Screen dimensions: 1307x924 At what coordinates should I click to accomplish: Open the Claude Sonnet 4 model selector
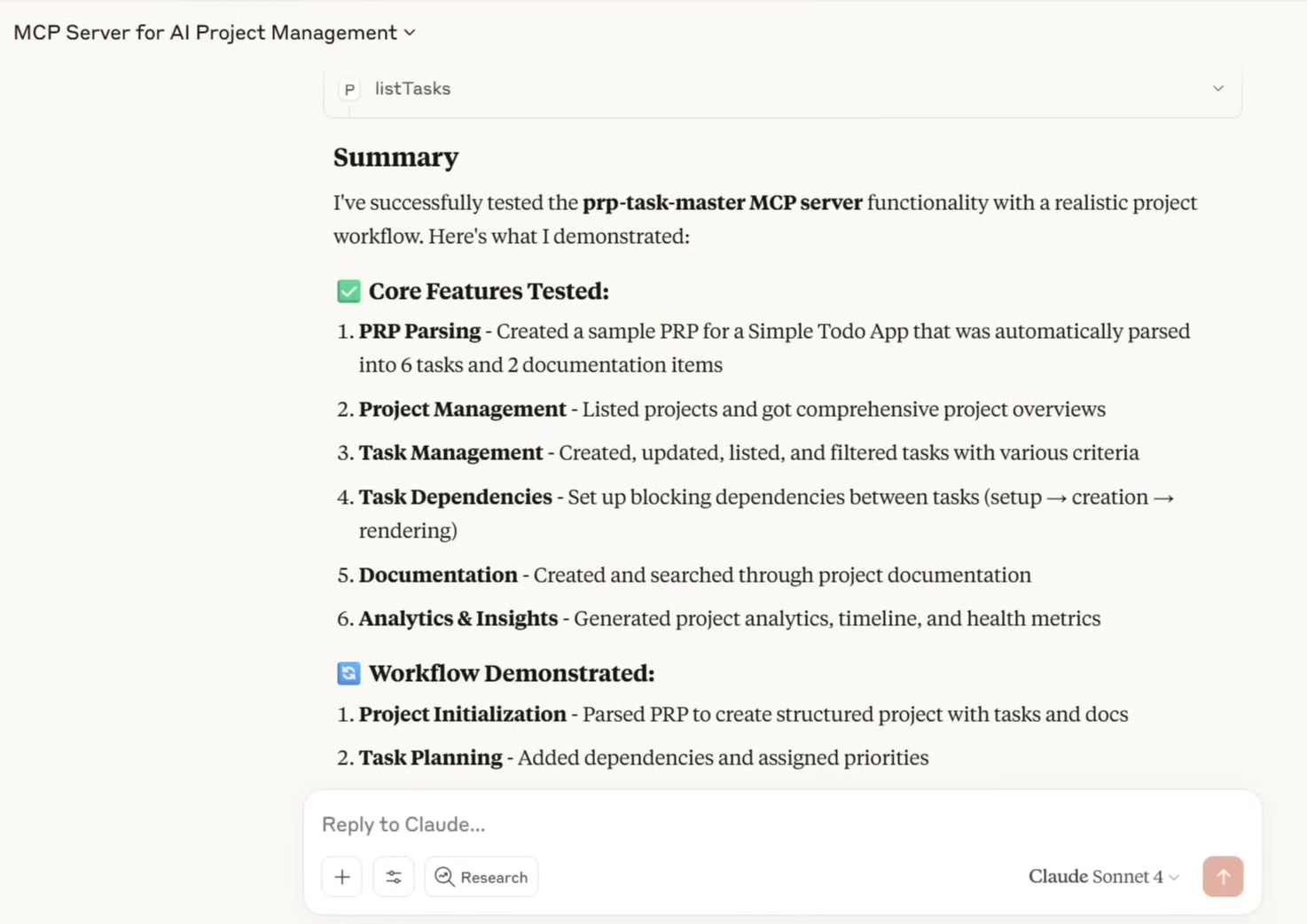pyautogui.click(x=1103, y=876)
